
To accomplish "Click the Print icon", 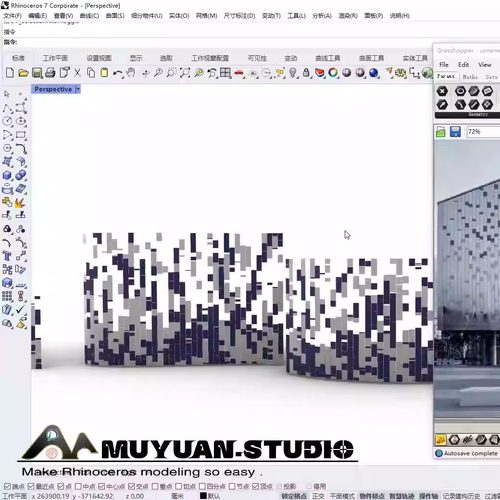I will click(50, 73).
